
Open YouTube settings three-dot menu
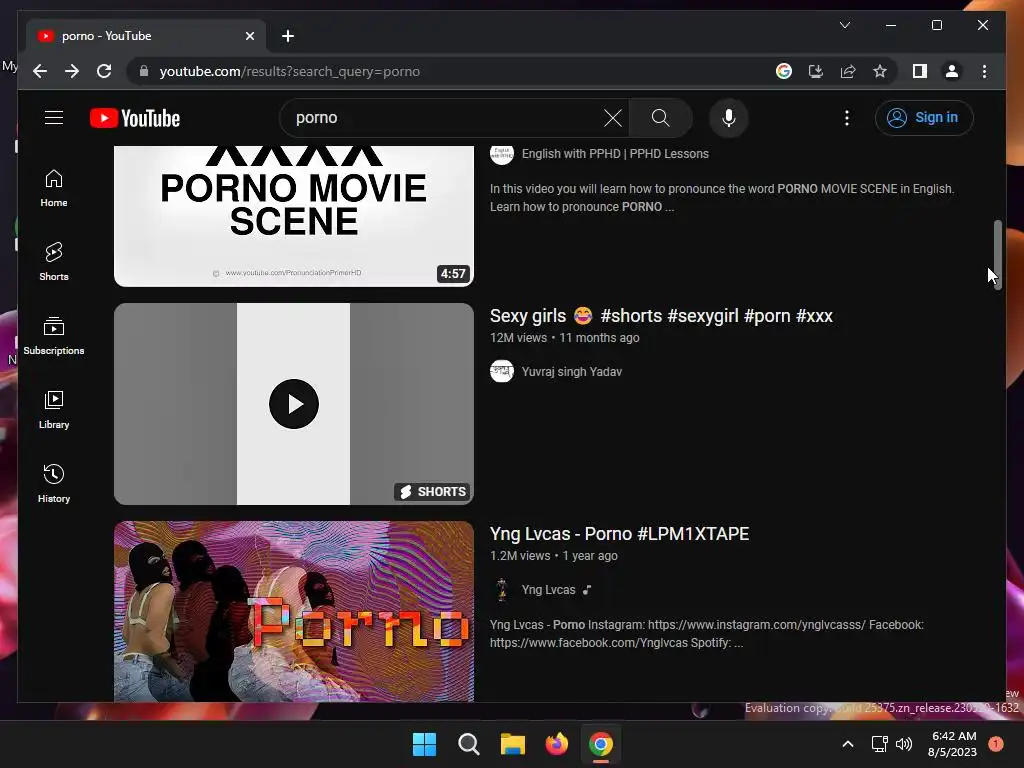[847, 118]
